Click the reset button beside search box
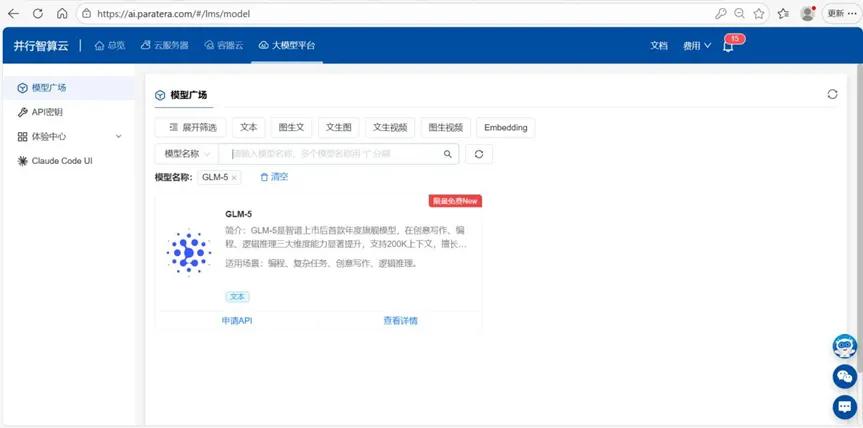The width and height of the screenshot is (863, 428). (479, 154)
